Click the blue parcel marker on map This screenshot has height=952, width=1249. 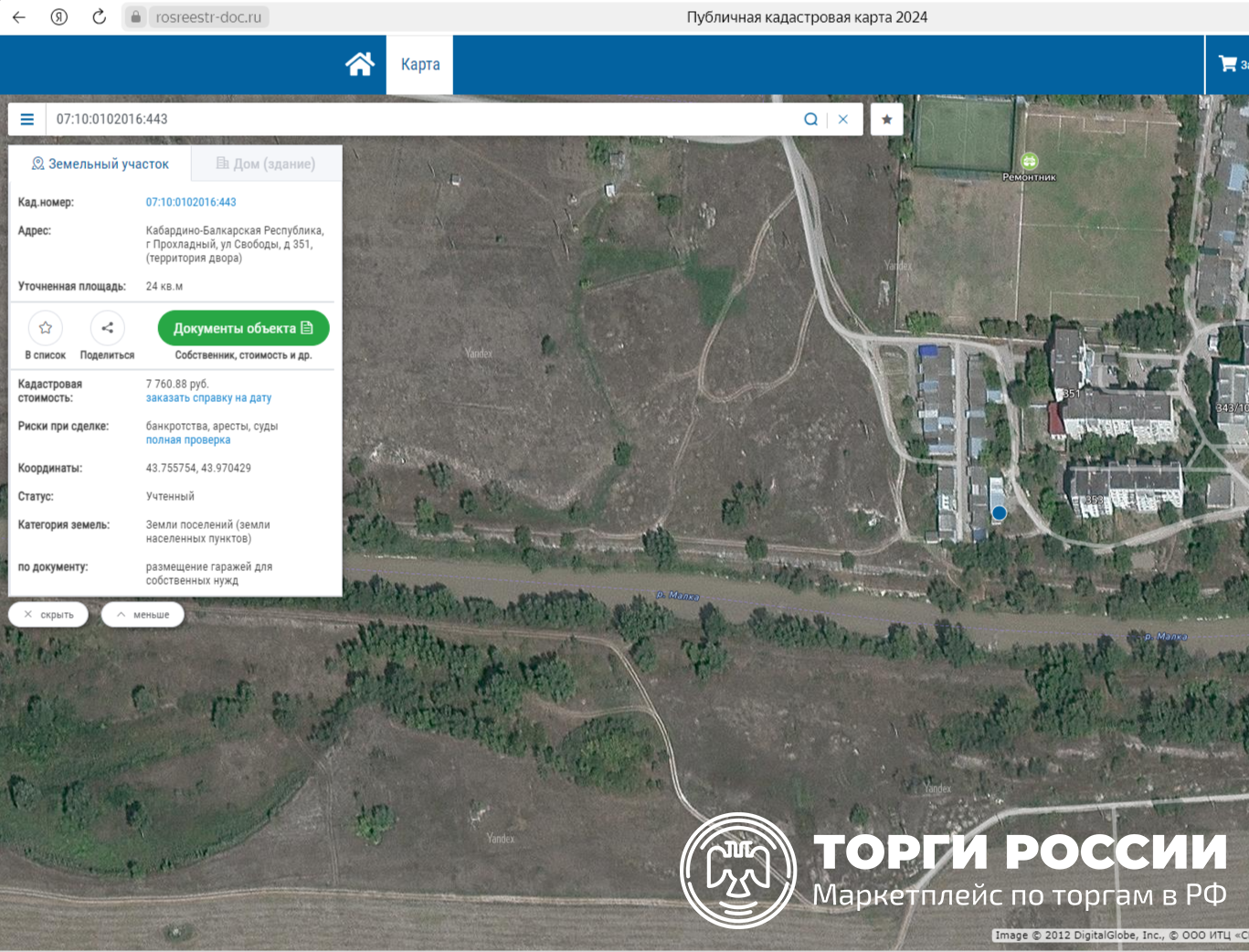(999, 513)
